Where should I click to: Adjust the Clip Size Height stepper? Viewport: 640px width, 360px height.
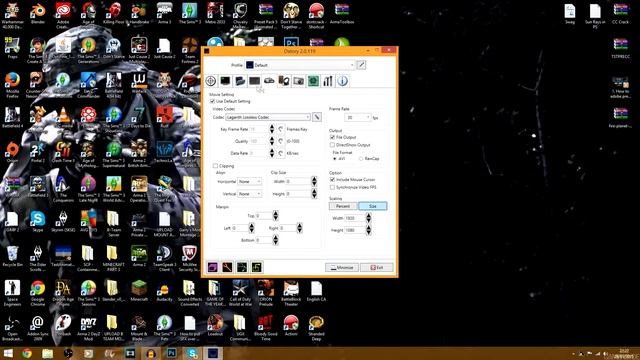pyautogui.click(x=314, y=193)
